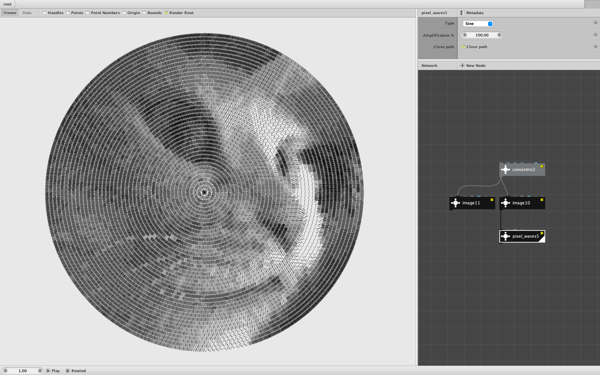Click the plus icon beside New Node
Screen dimensions: 600x375
[x=462, y=65]
